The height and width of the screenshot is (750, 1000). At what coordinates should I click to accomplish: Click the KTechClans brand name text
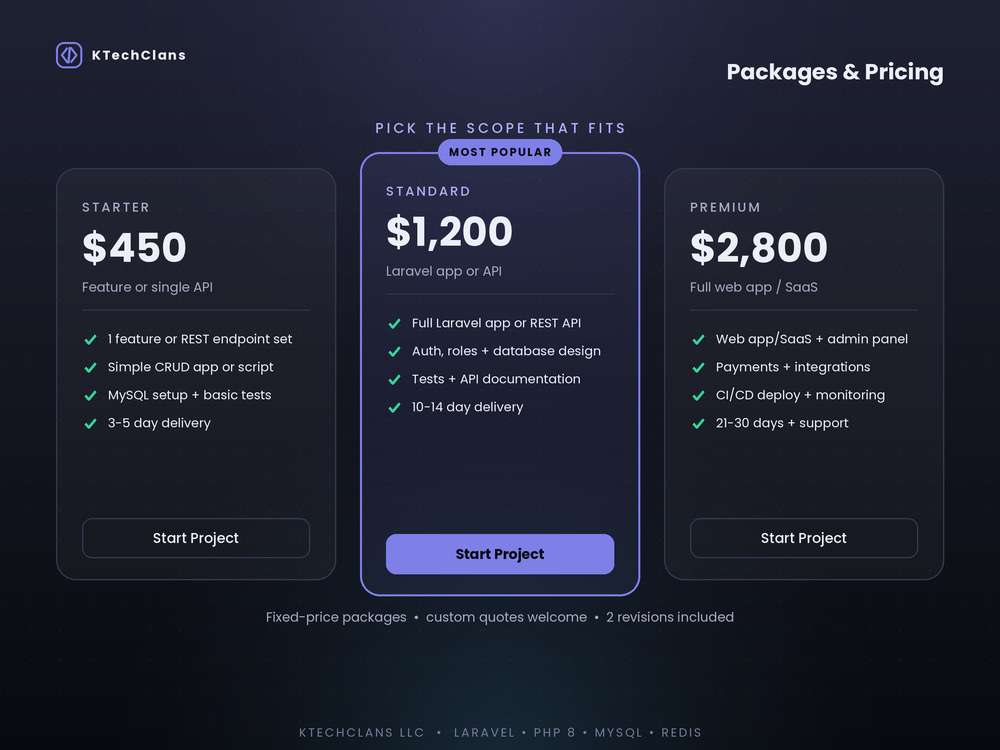click(x=139, y=55)
